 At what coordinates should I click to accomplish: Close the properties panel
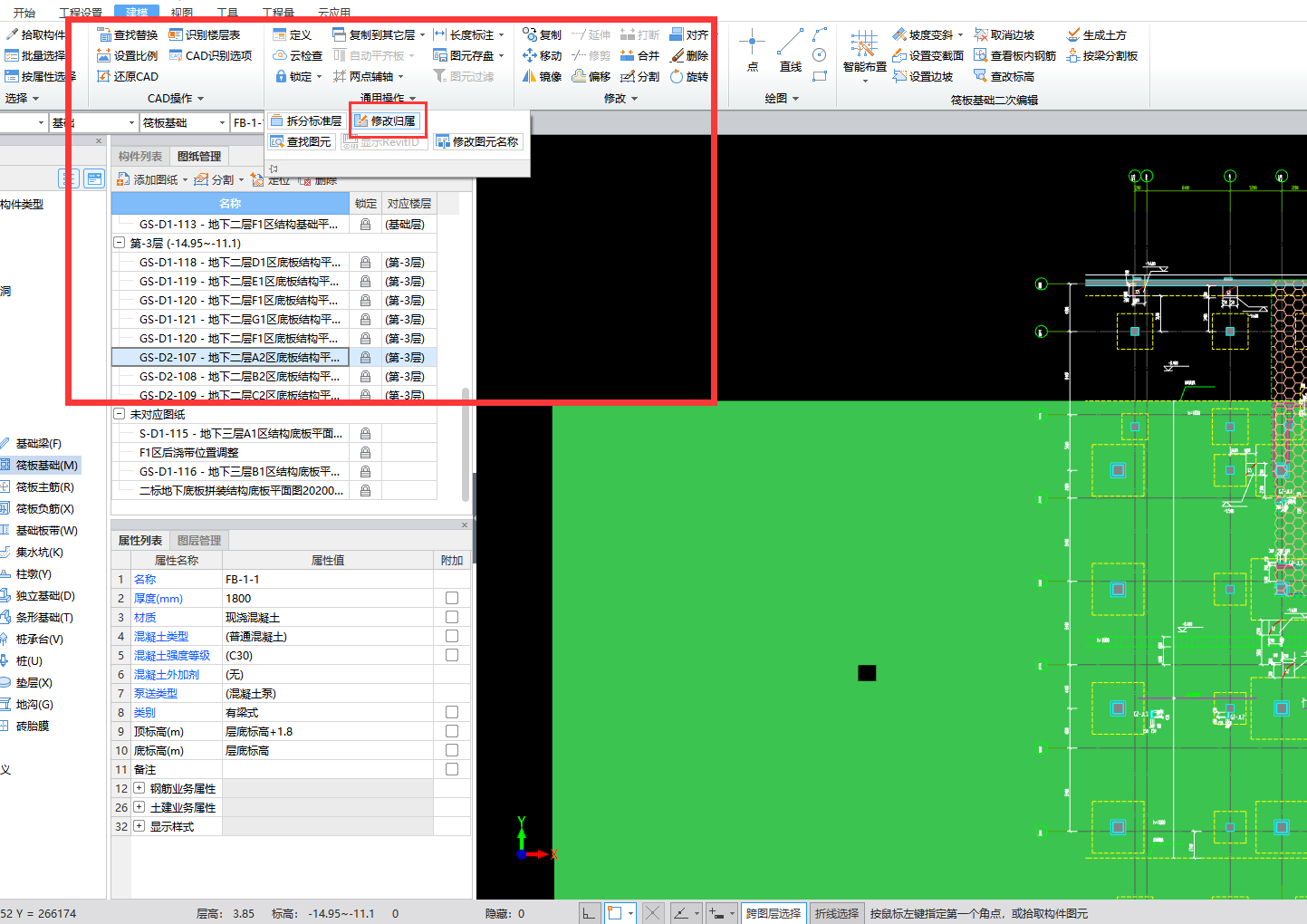tap(465, 525)
